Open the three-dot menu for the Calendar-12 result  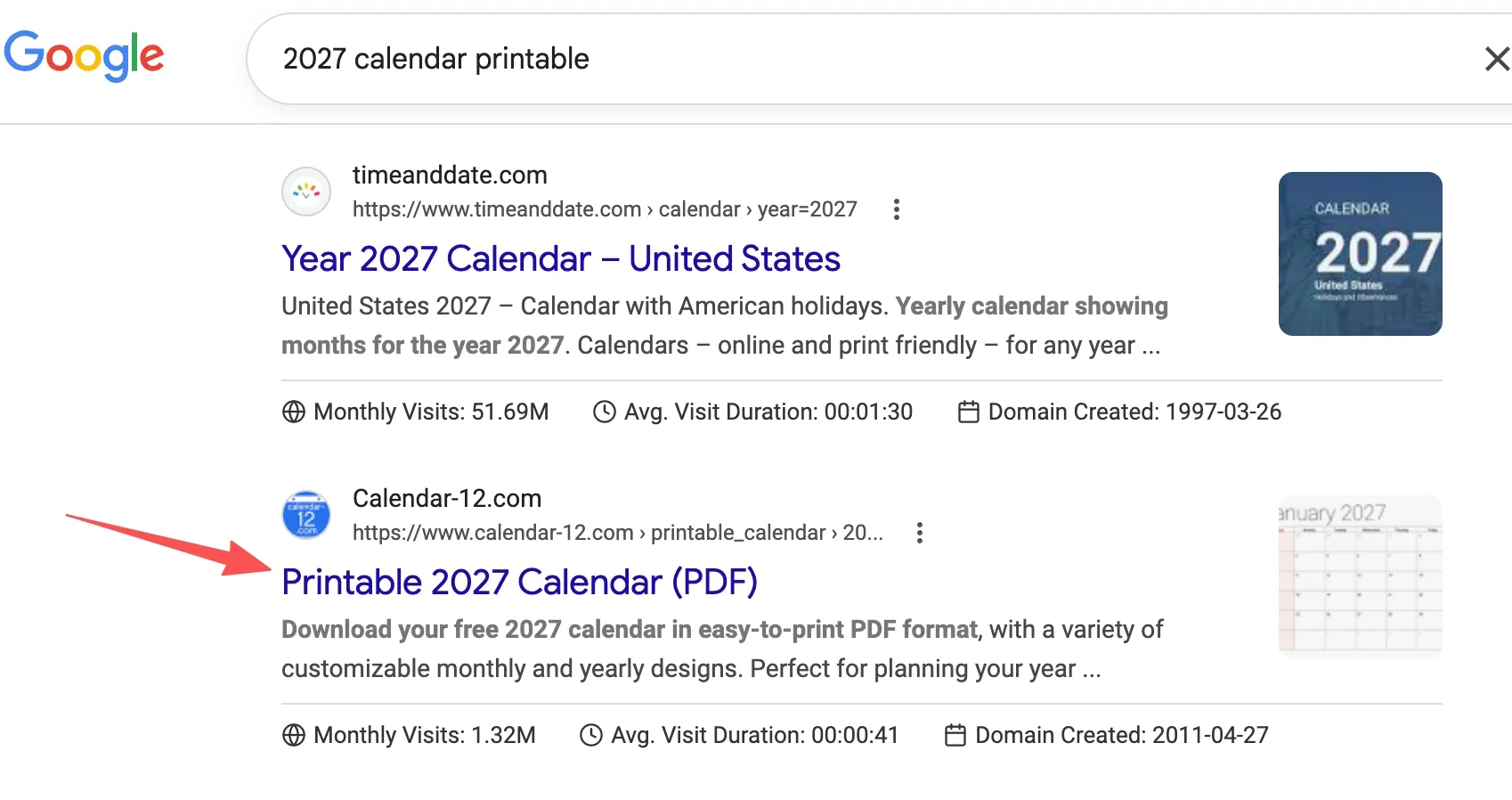(x=919, y=533)
